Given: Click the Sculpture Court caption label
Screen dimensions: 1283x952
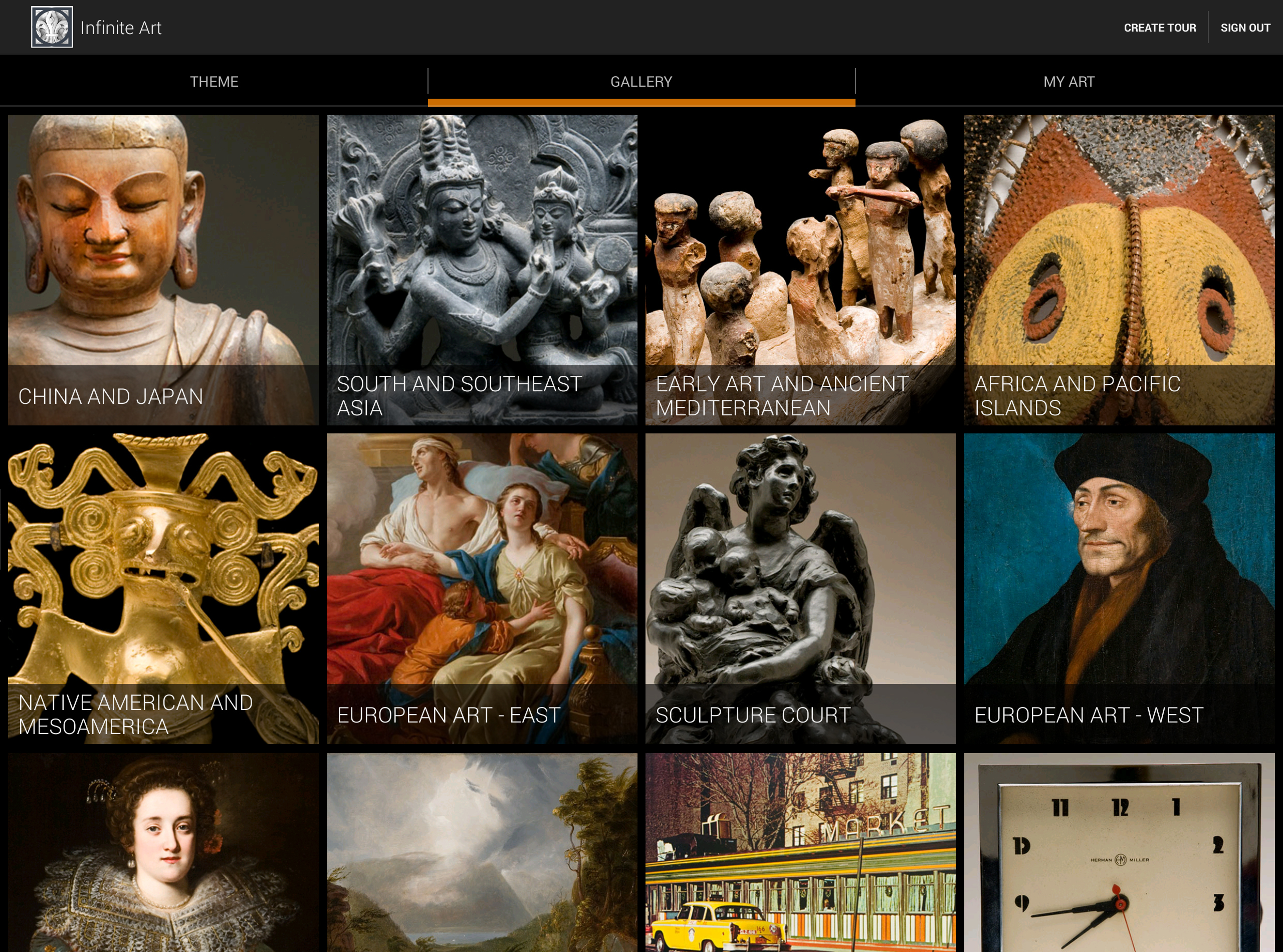Looking at the screenshot, I should 753,715.
